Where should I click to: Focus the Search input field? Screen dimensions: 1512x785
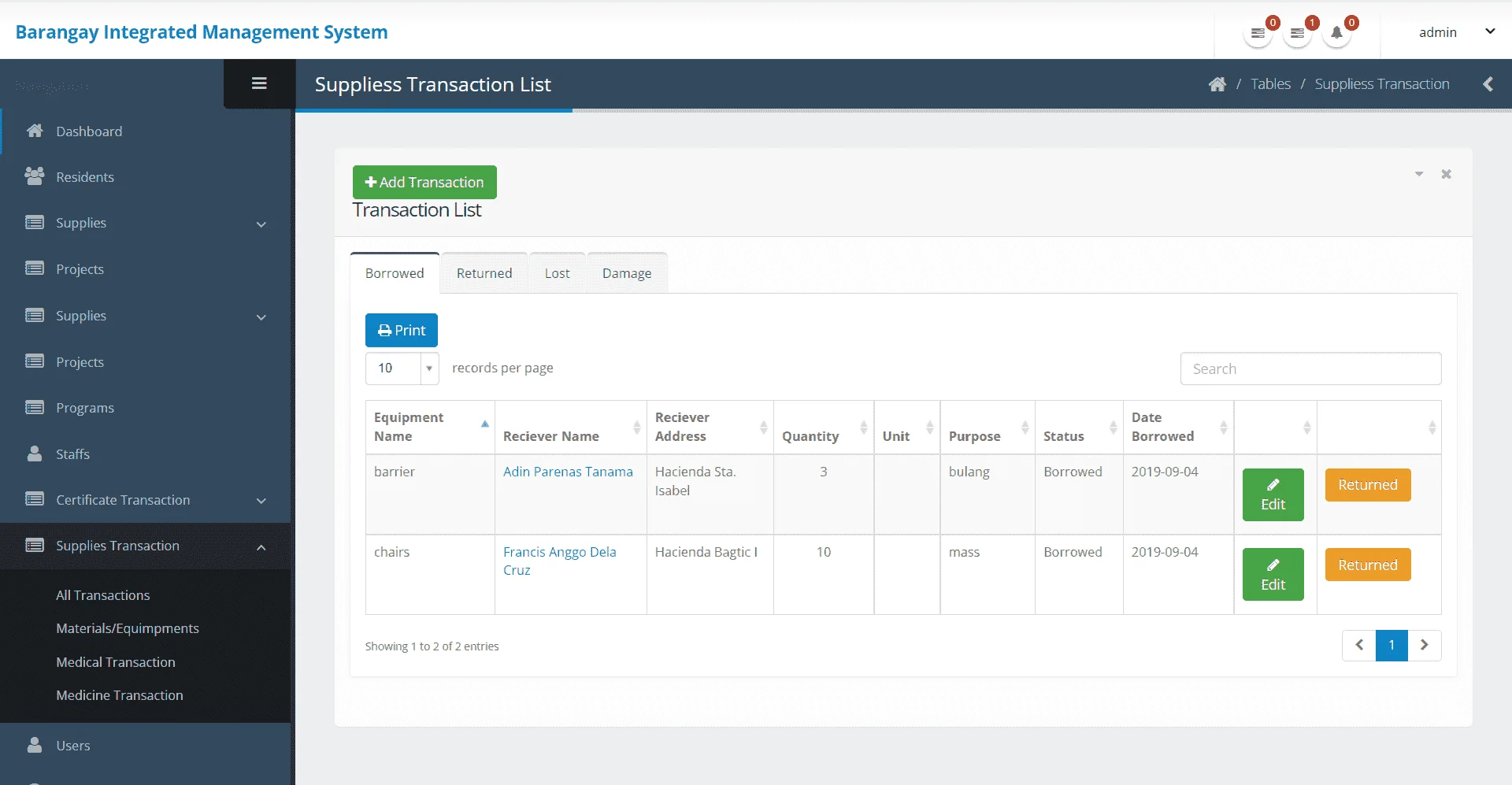pyautogui.click(x=1310, y=368)
